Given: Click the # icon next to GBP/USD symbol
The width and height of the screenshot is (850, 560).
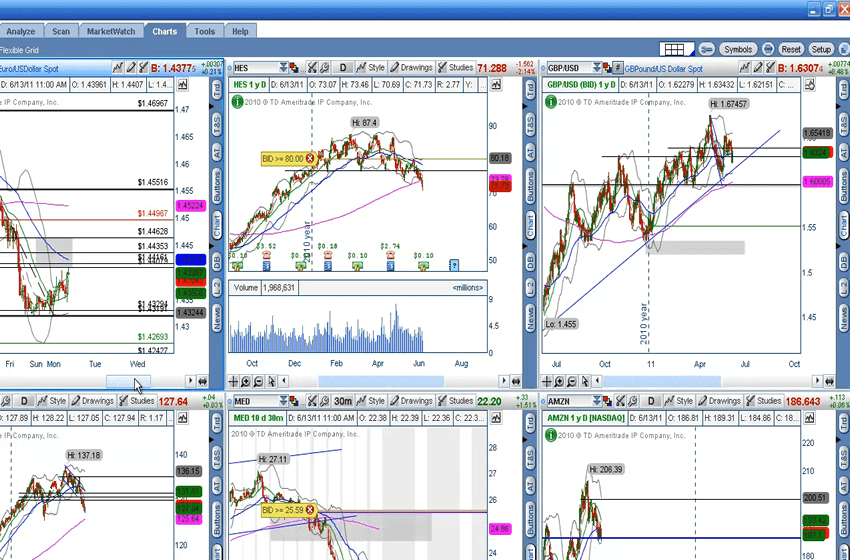Looking at the screenshot, I should coord(617,68).
